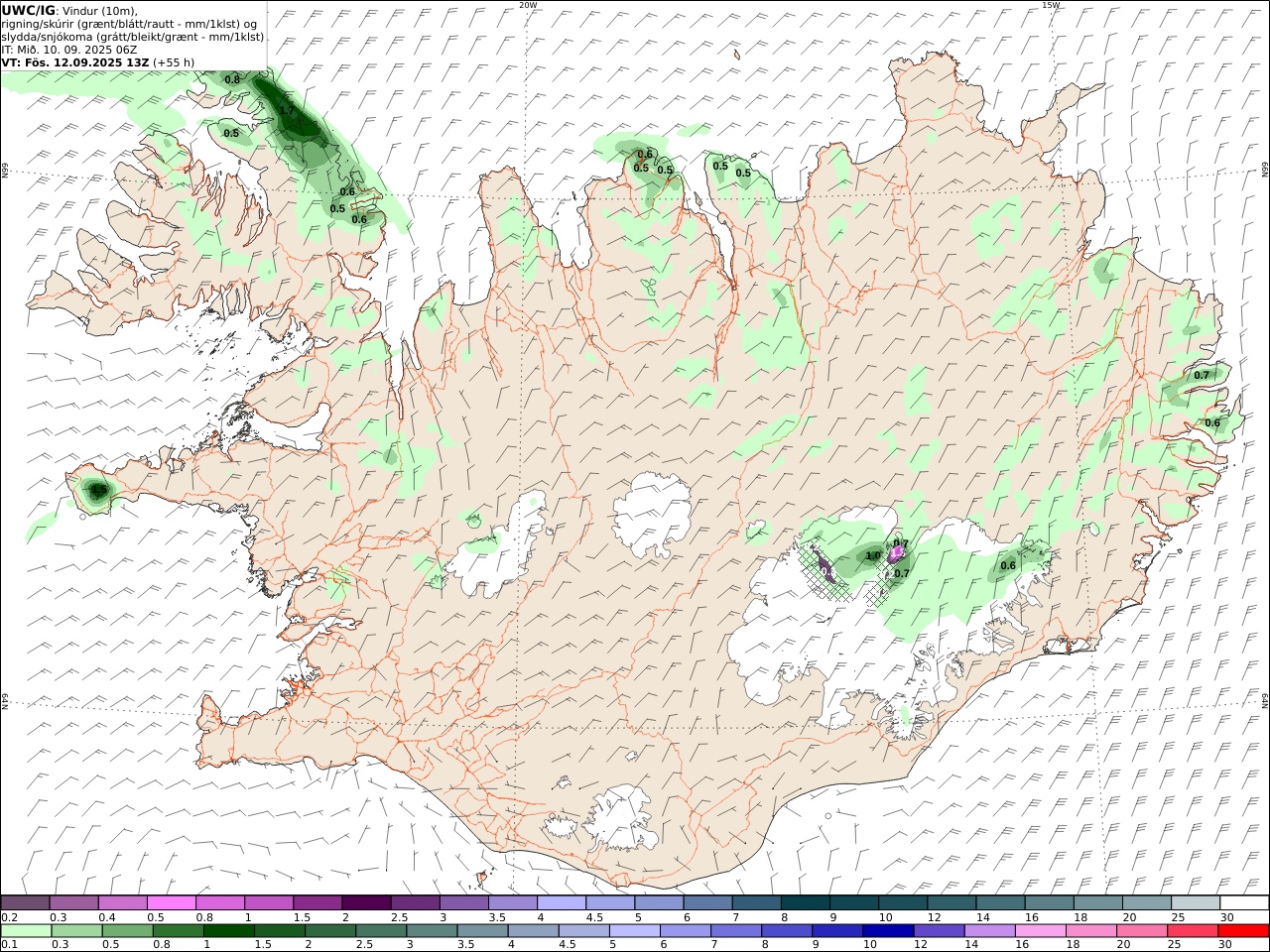This screenshot has width=1270, height=952.
Task: Select the init time 'IT: Mið. 10. 09. 2025 06Z'
Action: coord(68,49)
